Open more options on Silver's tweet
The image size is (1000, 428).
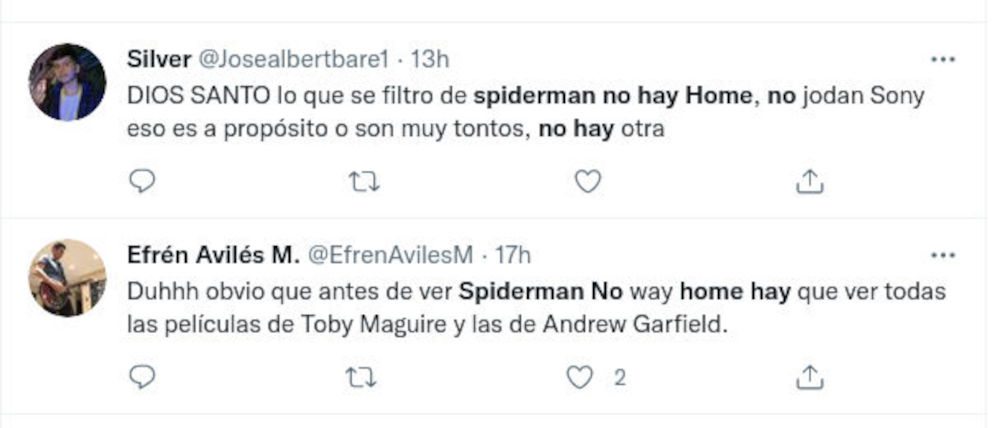[x=943, y=60]
